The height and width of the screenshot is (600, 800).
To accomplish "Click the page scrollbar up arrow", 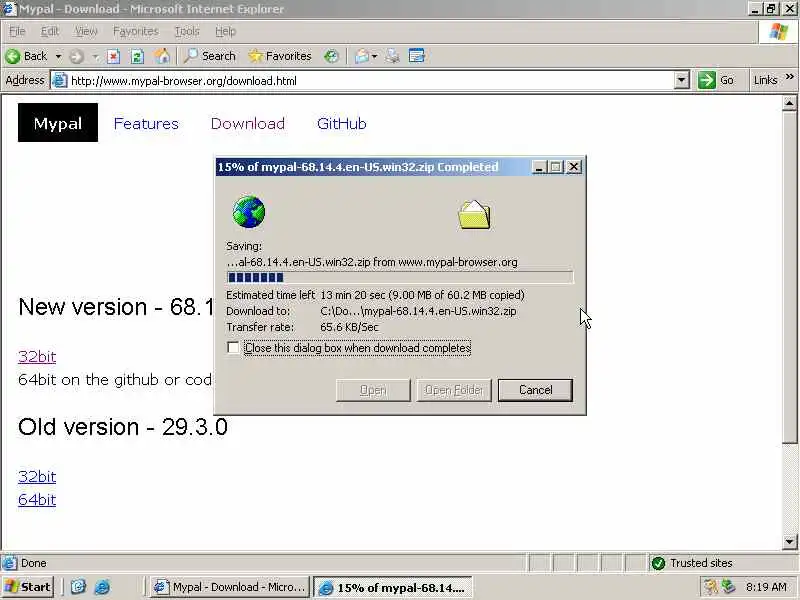I will coord(789,104).
